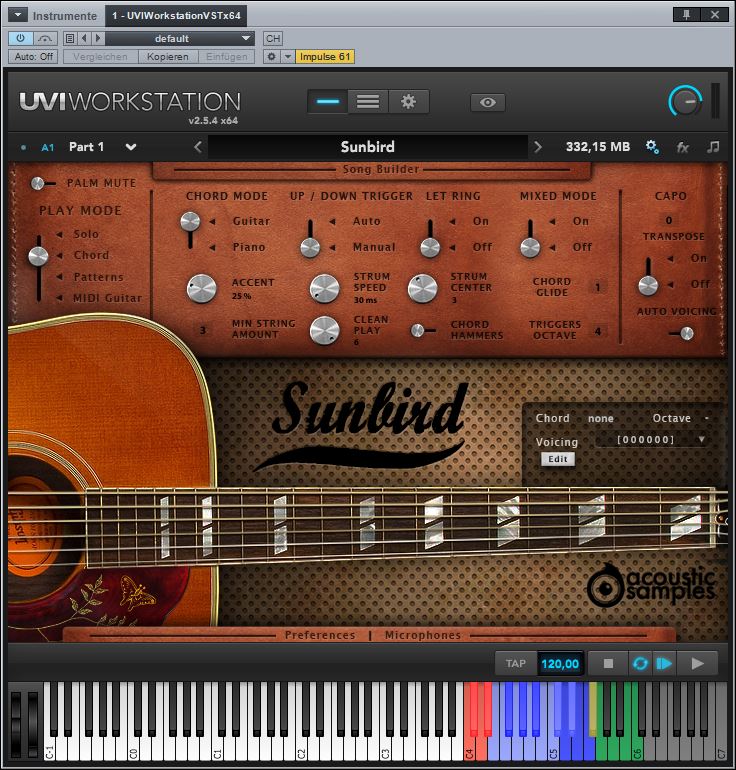Open the Voicing [000000] dropdown
Image resolution: width=736 pixels, height=770 pixels.
point(652,440)
